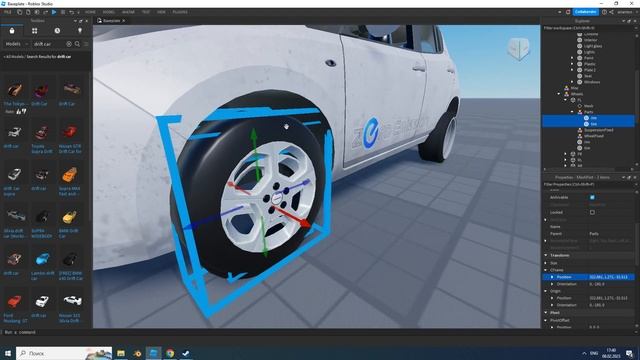The height and width of the screenshot is (360, 640).
Task: Open the TEST ribbon tab
Action: click(146, 12)
